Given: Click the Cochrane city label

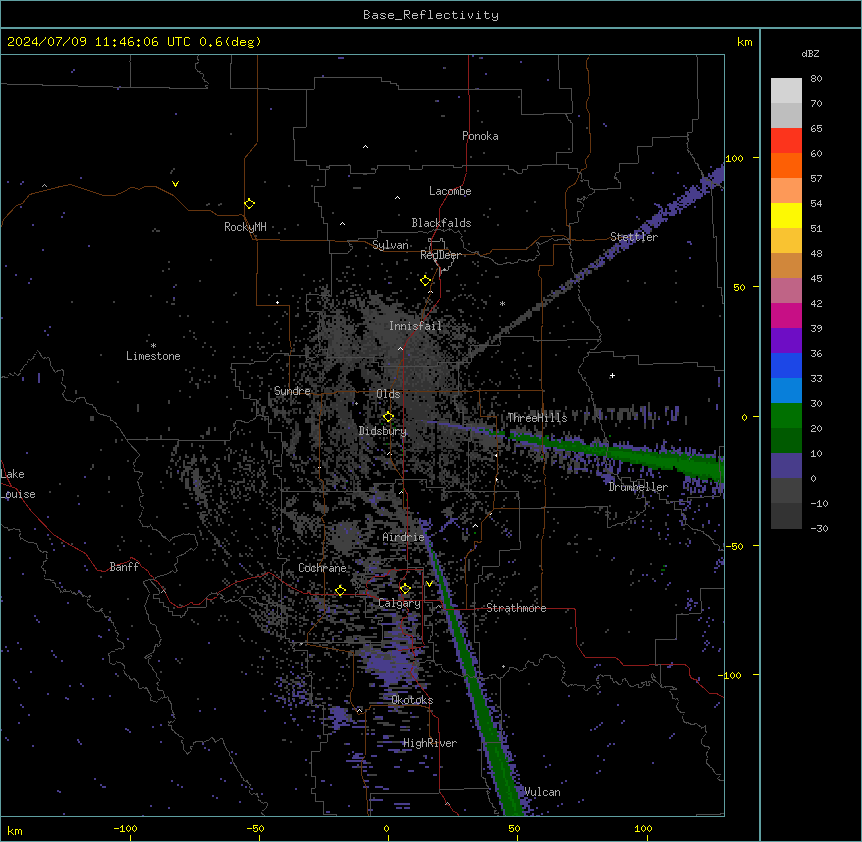Looking at the screenshot, I should pos(322,568).
